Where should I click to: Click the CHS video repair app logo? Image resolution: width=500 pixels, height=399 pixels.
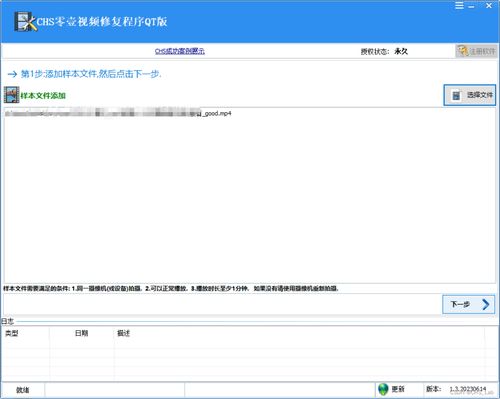[x=25, y=21]
